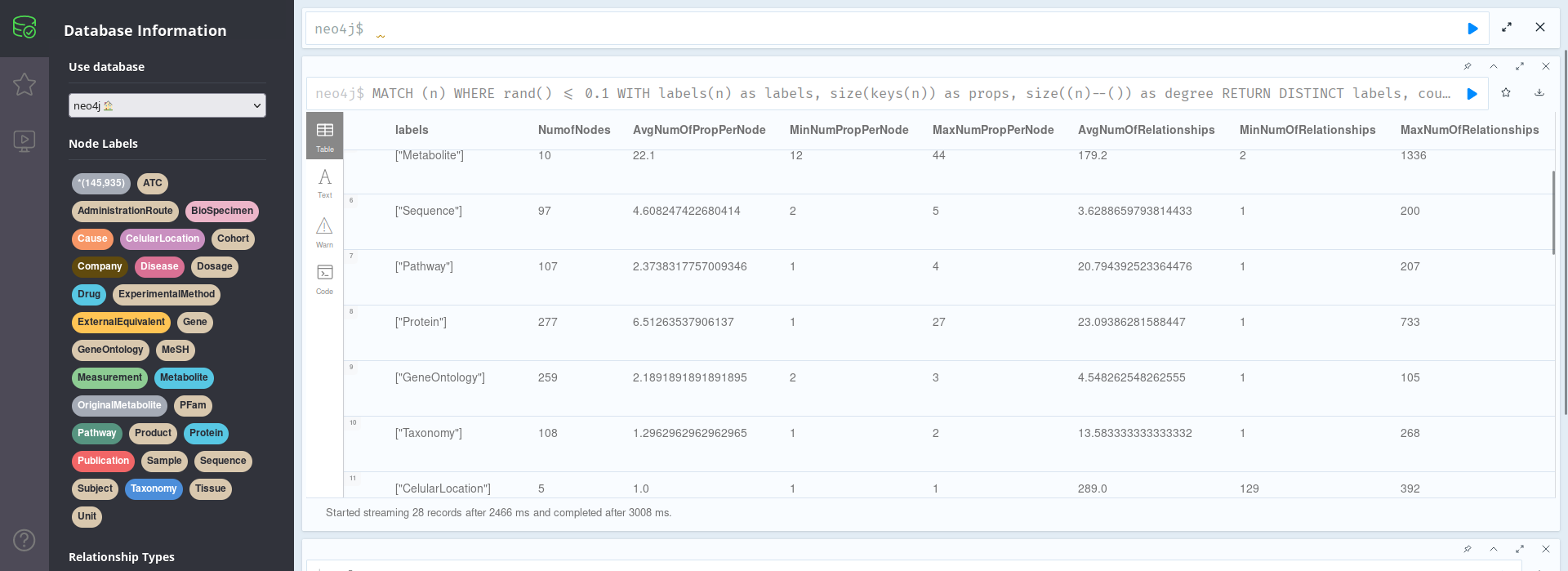The height and width of the screenshot is (571, 1568).
Task: Clear the top query editor with X
Action: (x=1540, y=27)
